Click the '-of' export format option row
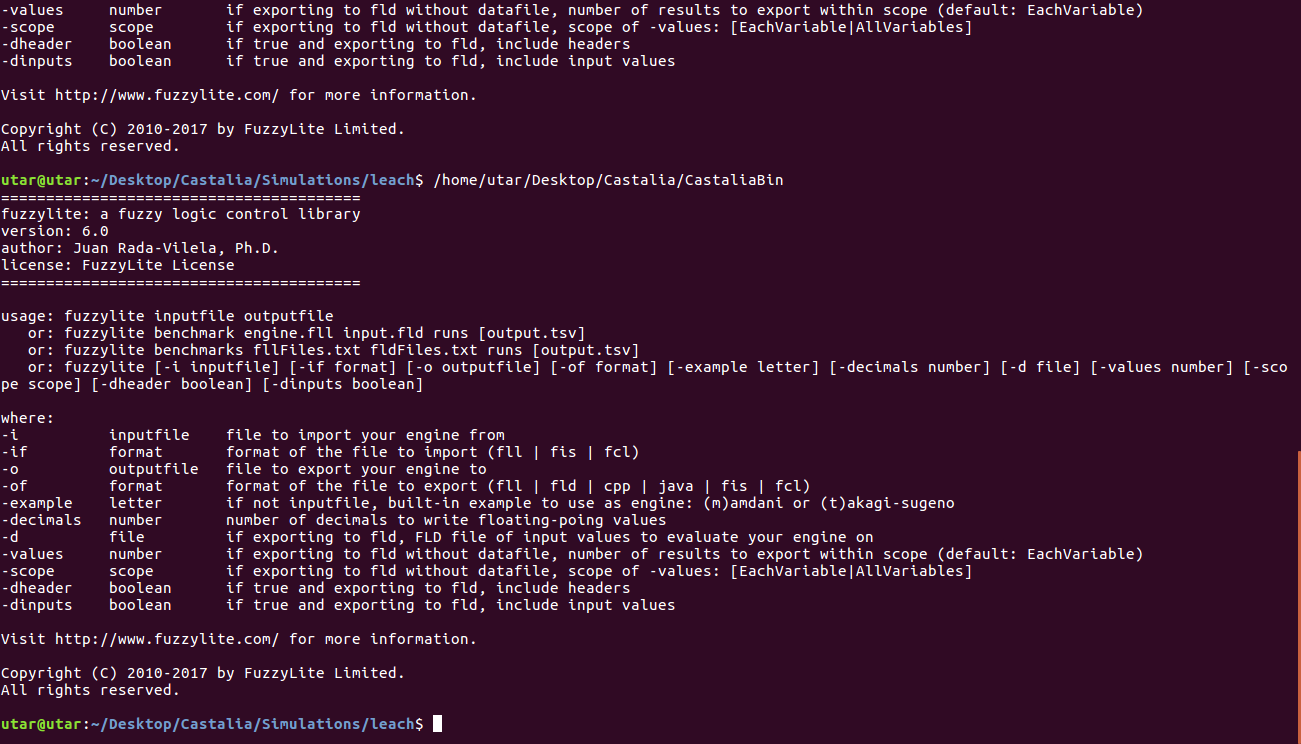 tap(405, 486)
